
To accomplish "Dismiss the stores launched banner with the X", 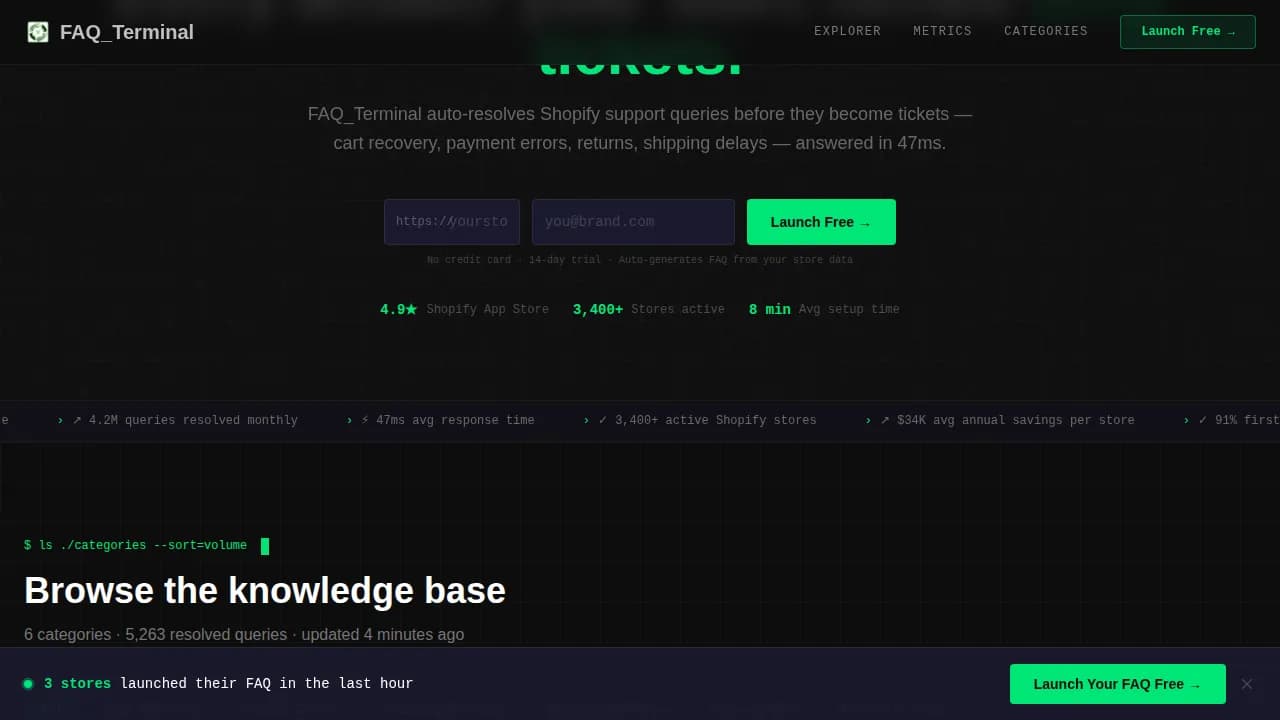I will click(1247, 684).
